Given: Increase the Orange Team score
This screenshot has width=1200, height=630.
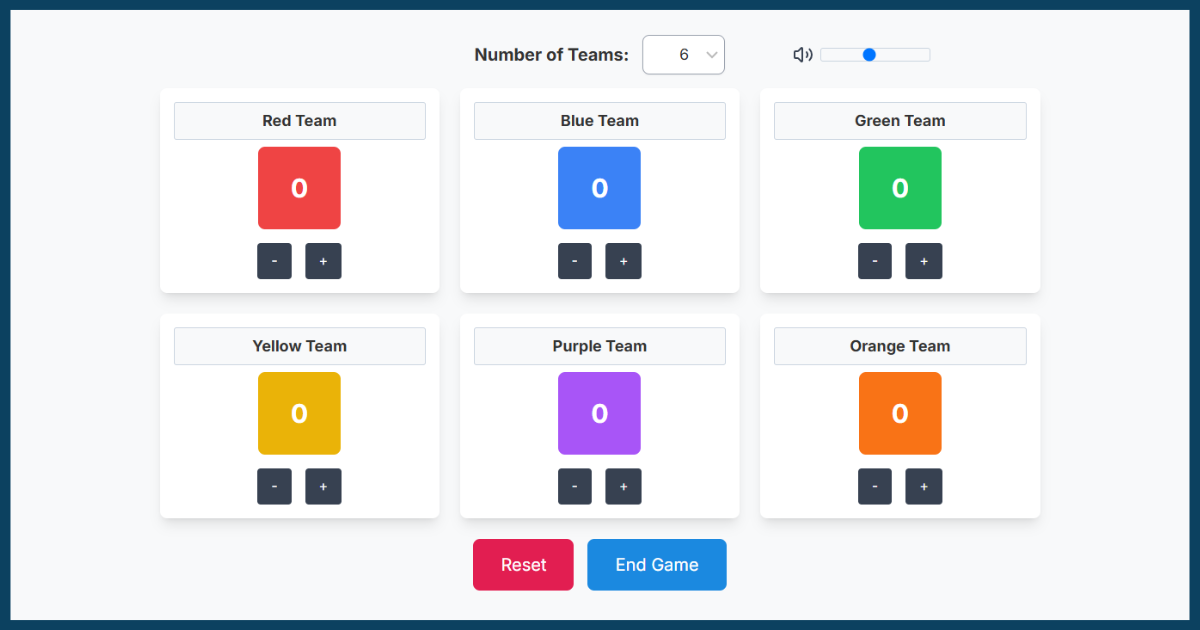Looking at the screenshot, I should [923, 487].
